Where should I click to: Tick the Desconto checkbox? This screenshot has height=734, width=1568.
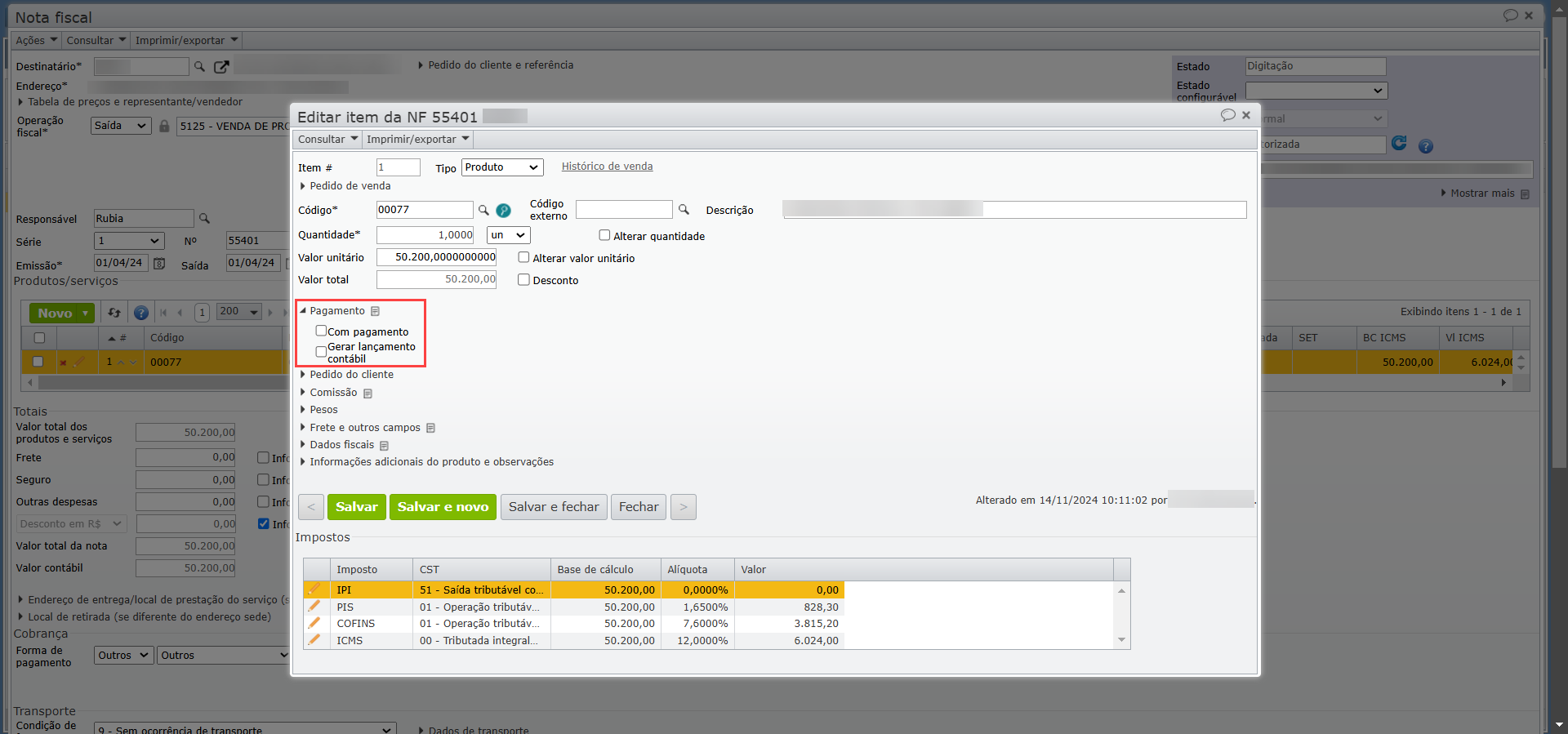click(x=523, y=279)
